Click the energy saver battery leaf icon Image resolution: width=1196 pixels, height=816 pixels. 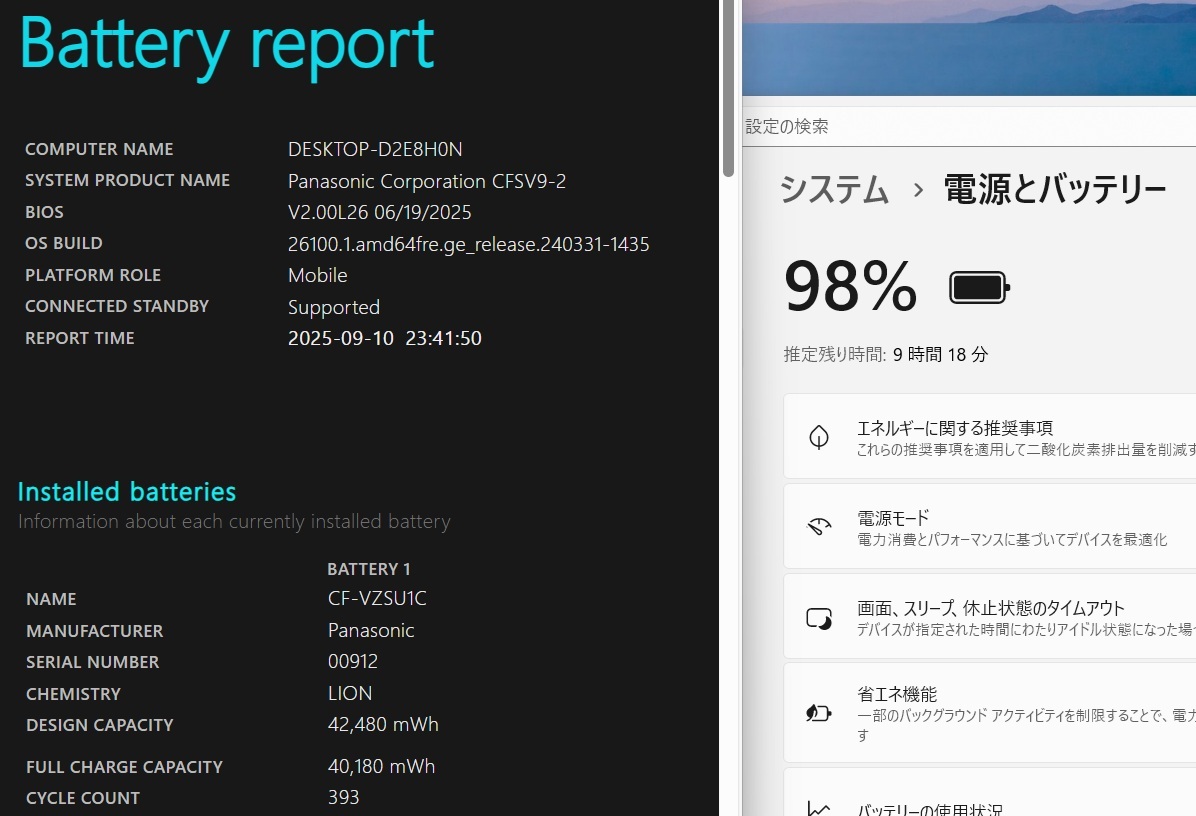tap(818, 713)
